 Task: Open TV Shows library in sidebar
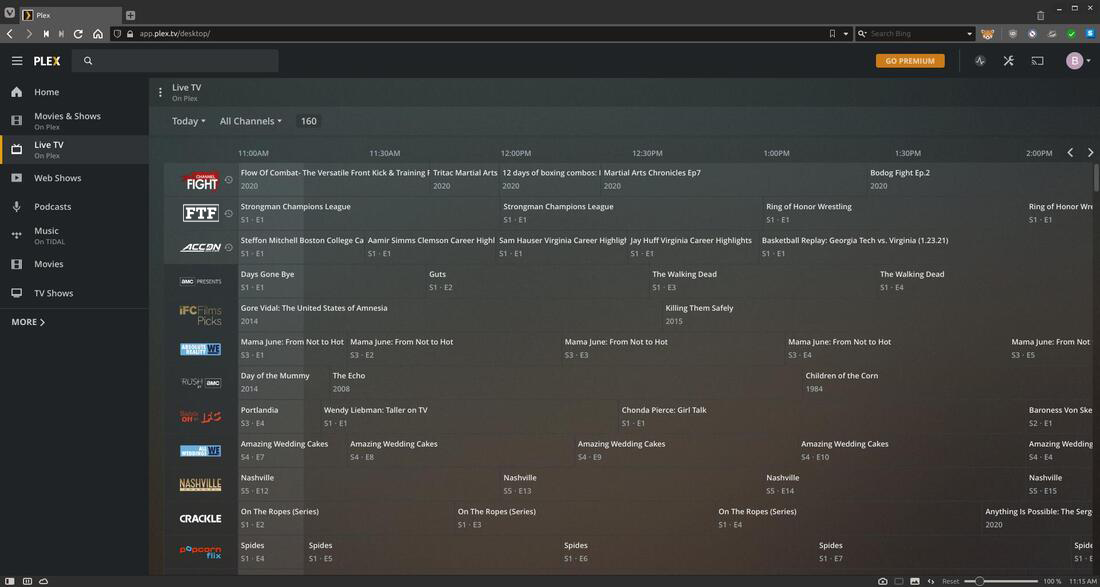pyautogui.click(x=74, y=293)
